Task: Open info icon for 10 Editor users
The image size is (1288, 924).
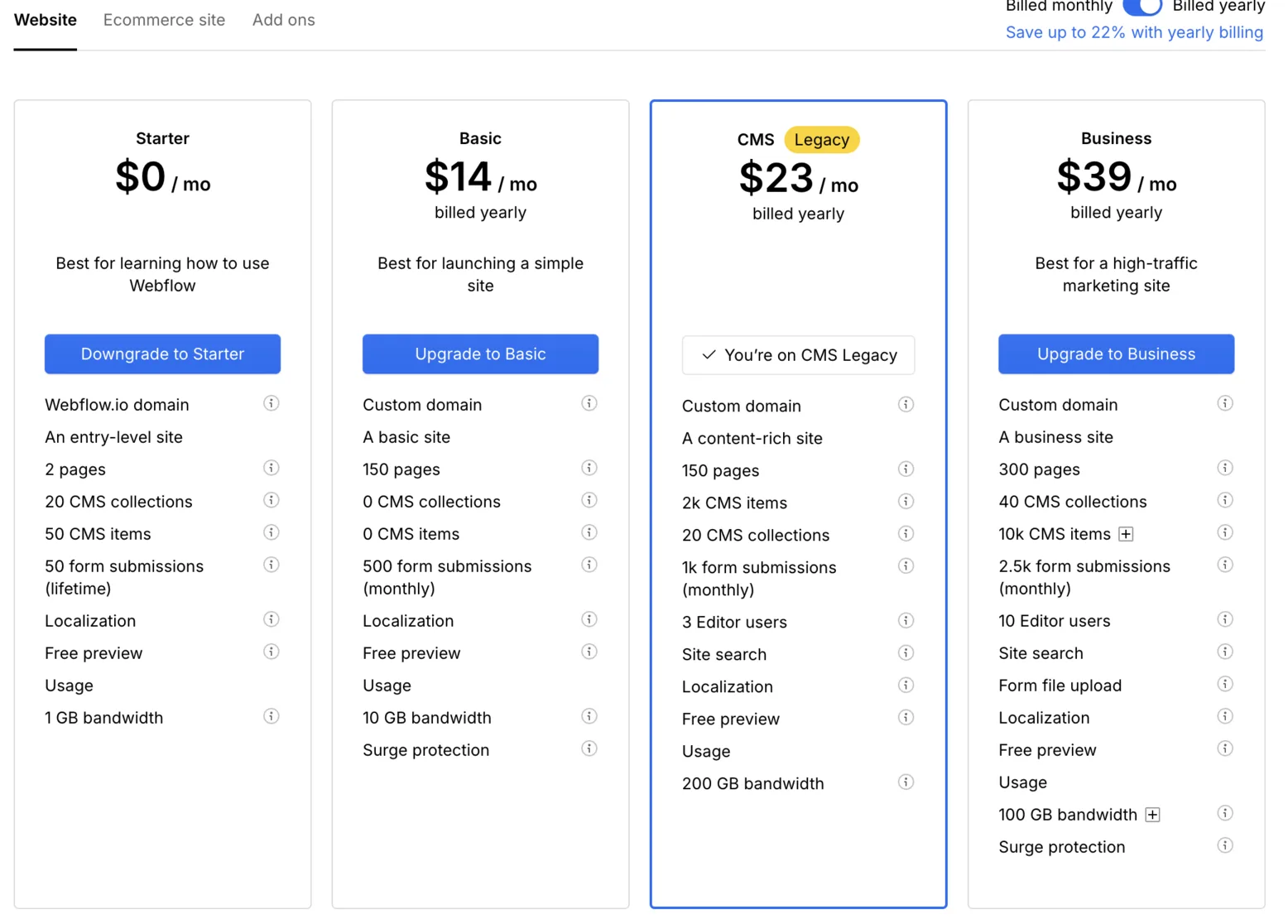Action: click(1224, 619)
